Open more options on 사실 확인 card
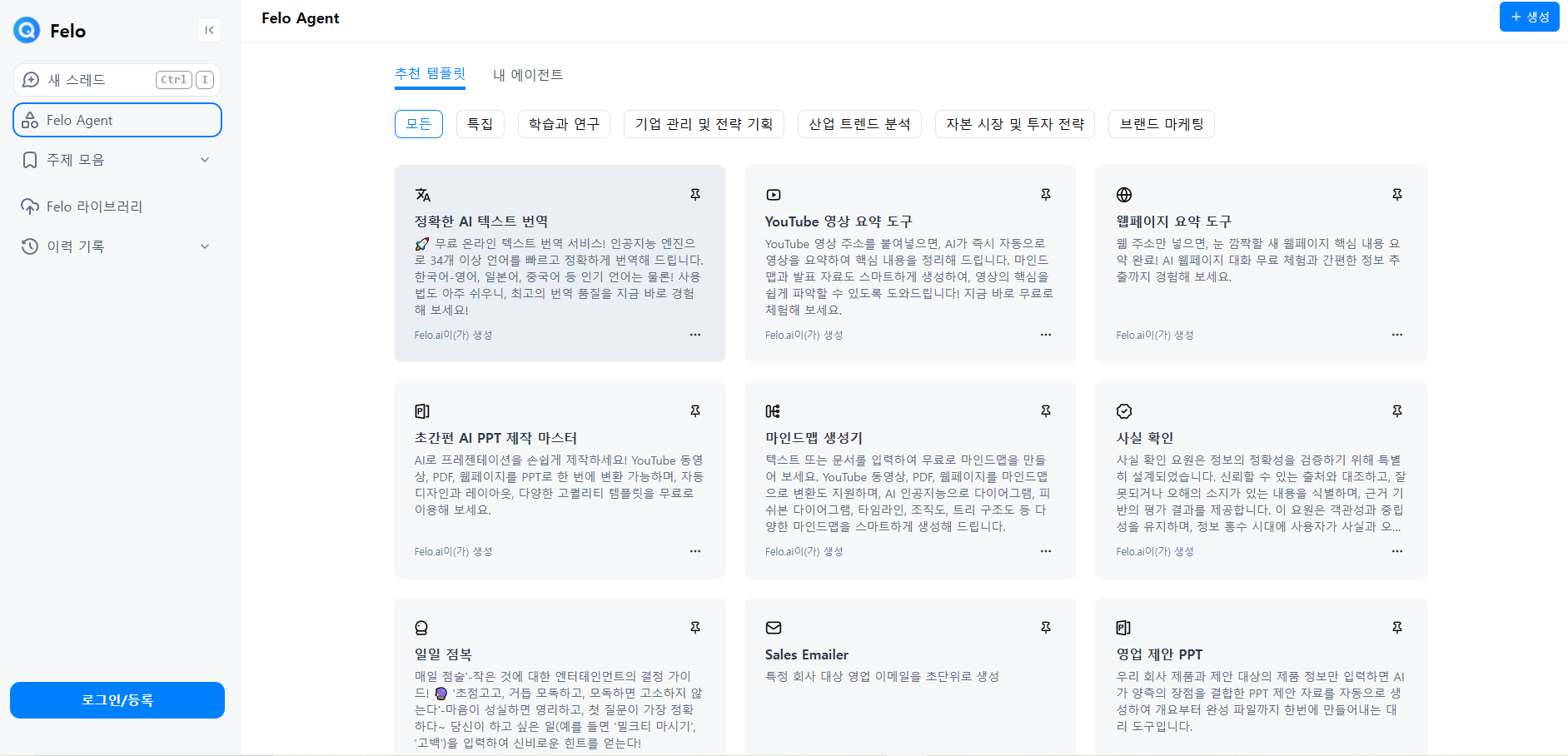Screen dimensions: 1568x756 [1397, 551]
